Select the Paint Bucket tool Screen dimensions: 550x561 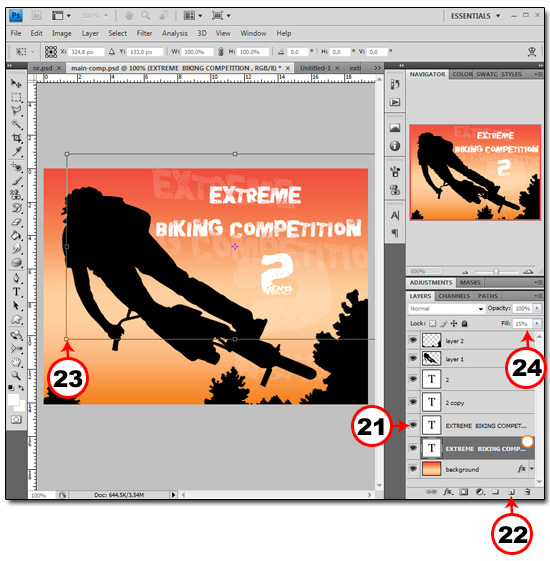point(16,235)
